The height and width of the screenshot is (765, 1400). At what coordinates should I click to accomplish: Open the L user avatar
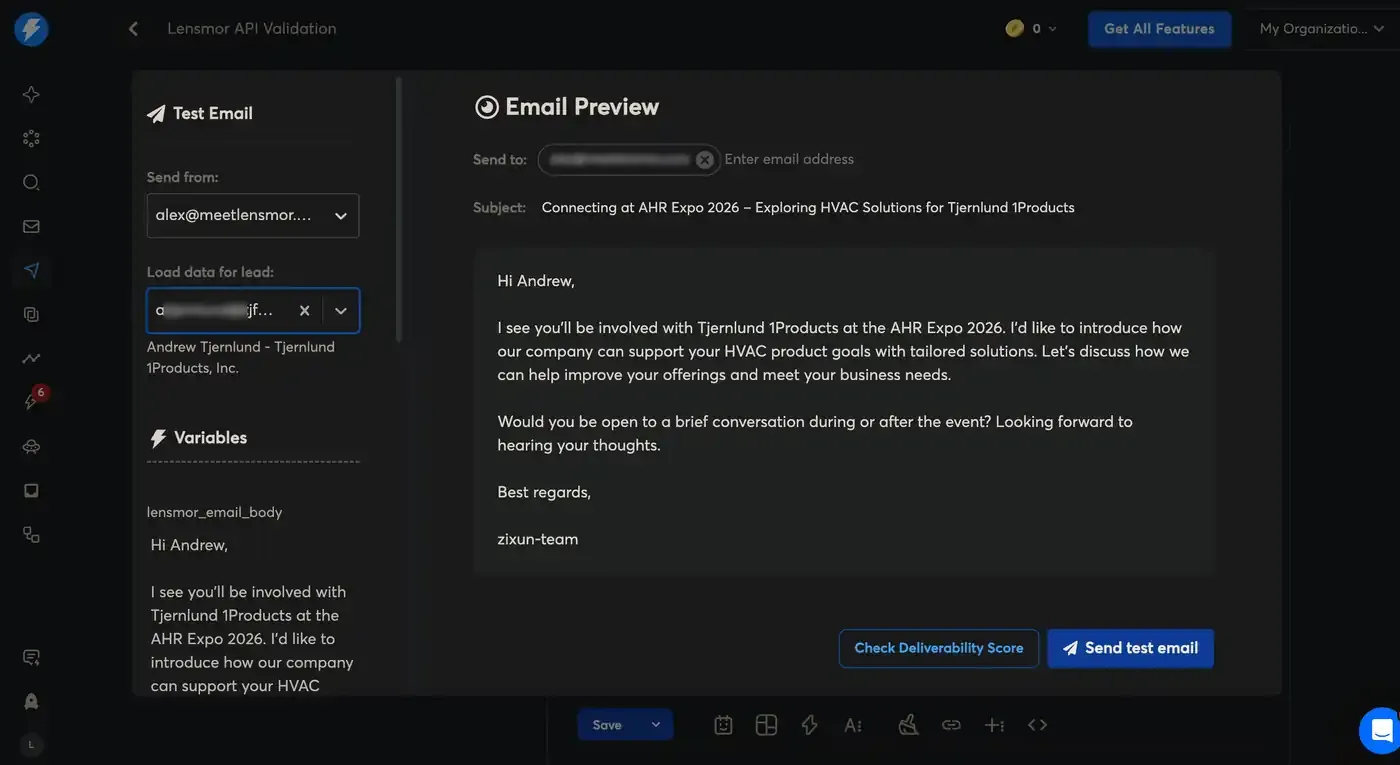31,745
